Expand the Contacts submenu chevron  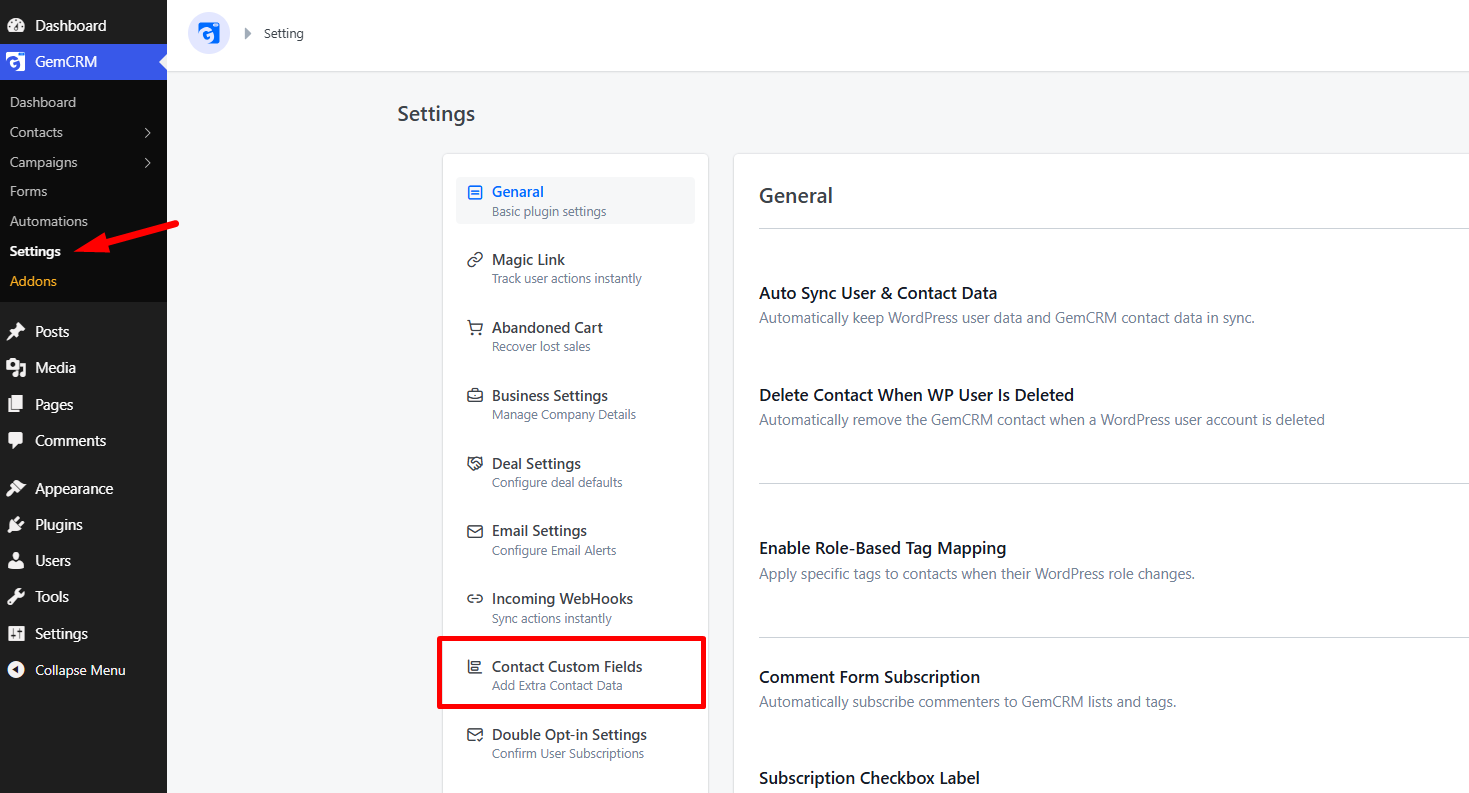click(x=148, y=133)
